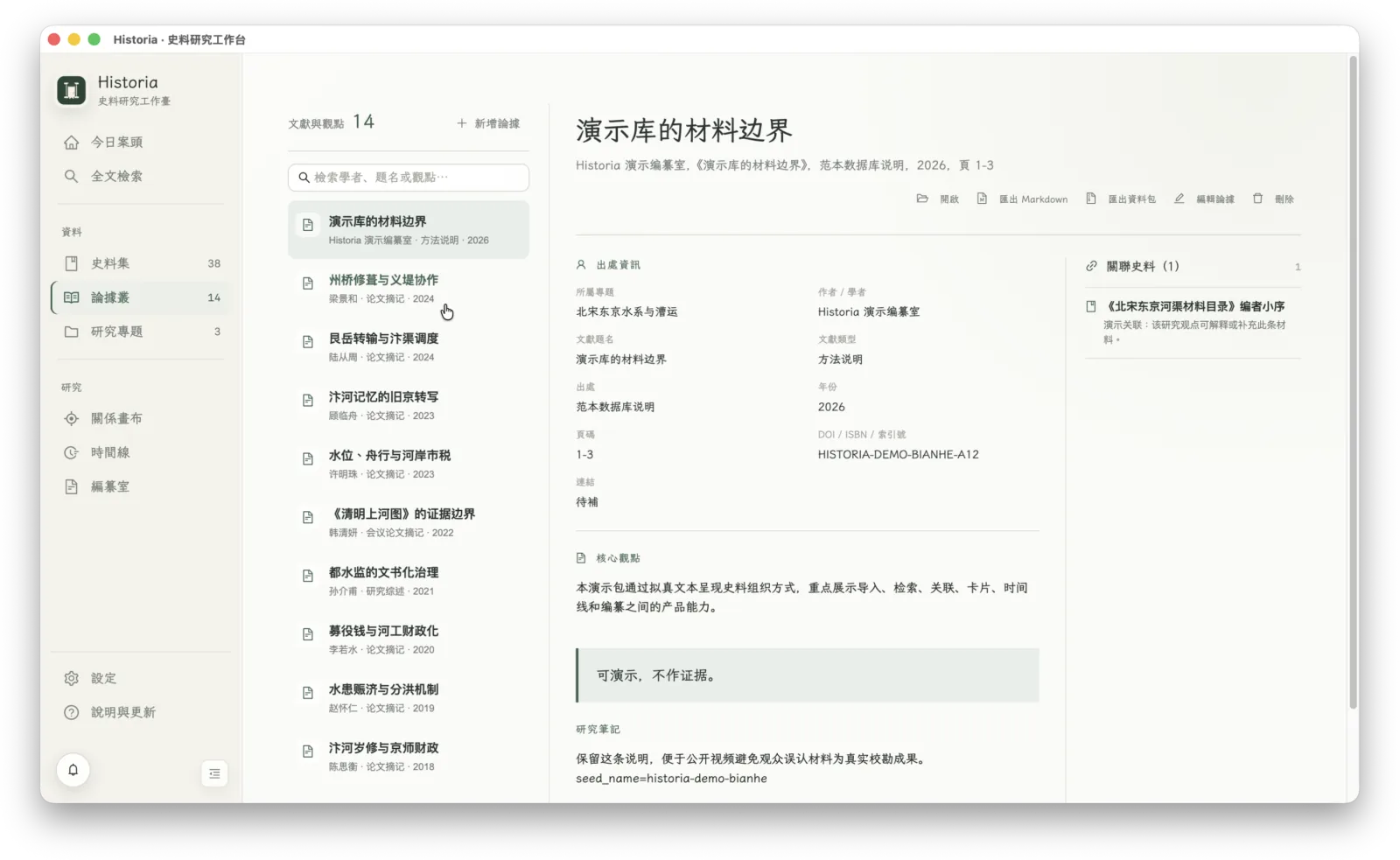The width and height of the screenshot is (1400, 860).
Task: Click 刪除 delete action
Action: [1273, 199]
